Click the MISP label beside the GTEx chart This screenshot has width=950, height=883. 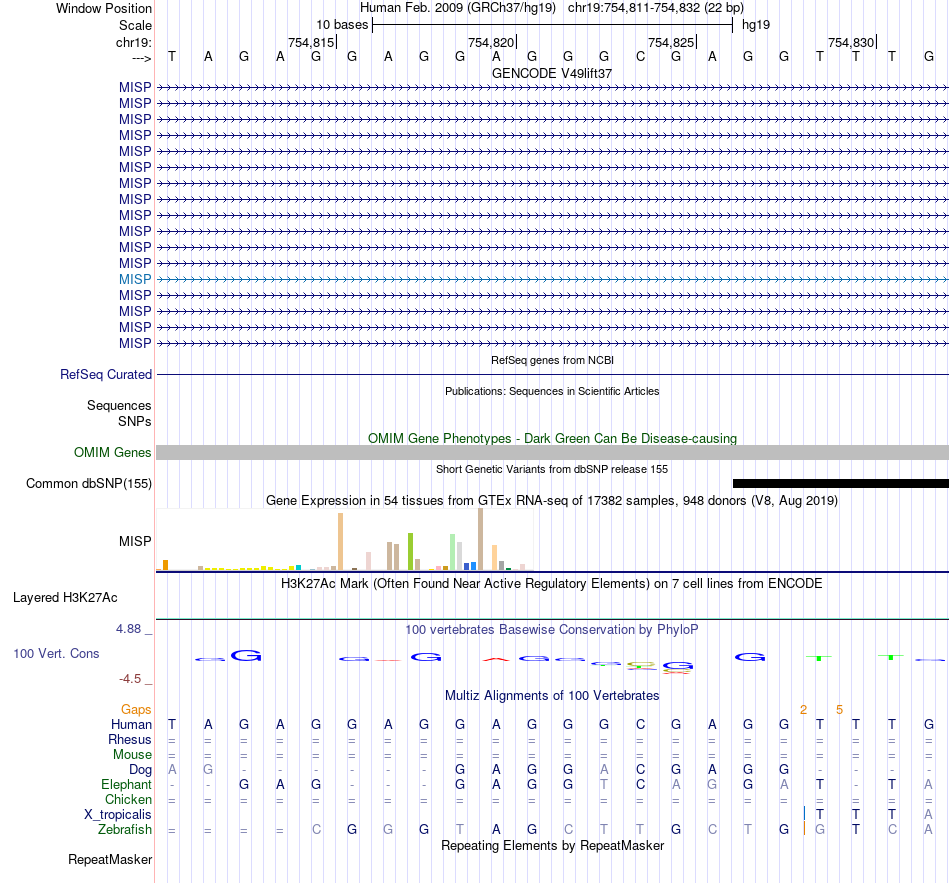pos(135,541)
